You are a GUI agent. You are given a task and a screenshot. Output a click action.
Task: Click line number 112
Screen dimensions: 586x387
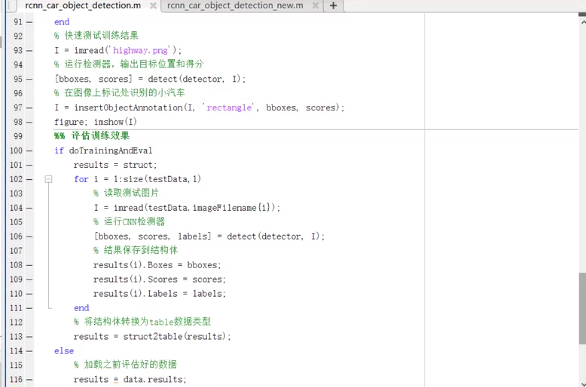pyautogui.click(x=16, y=322)
